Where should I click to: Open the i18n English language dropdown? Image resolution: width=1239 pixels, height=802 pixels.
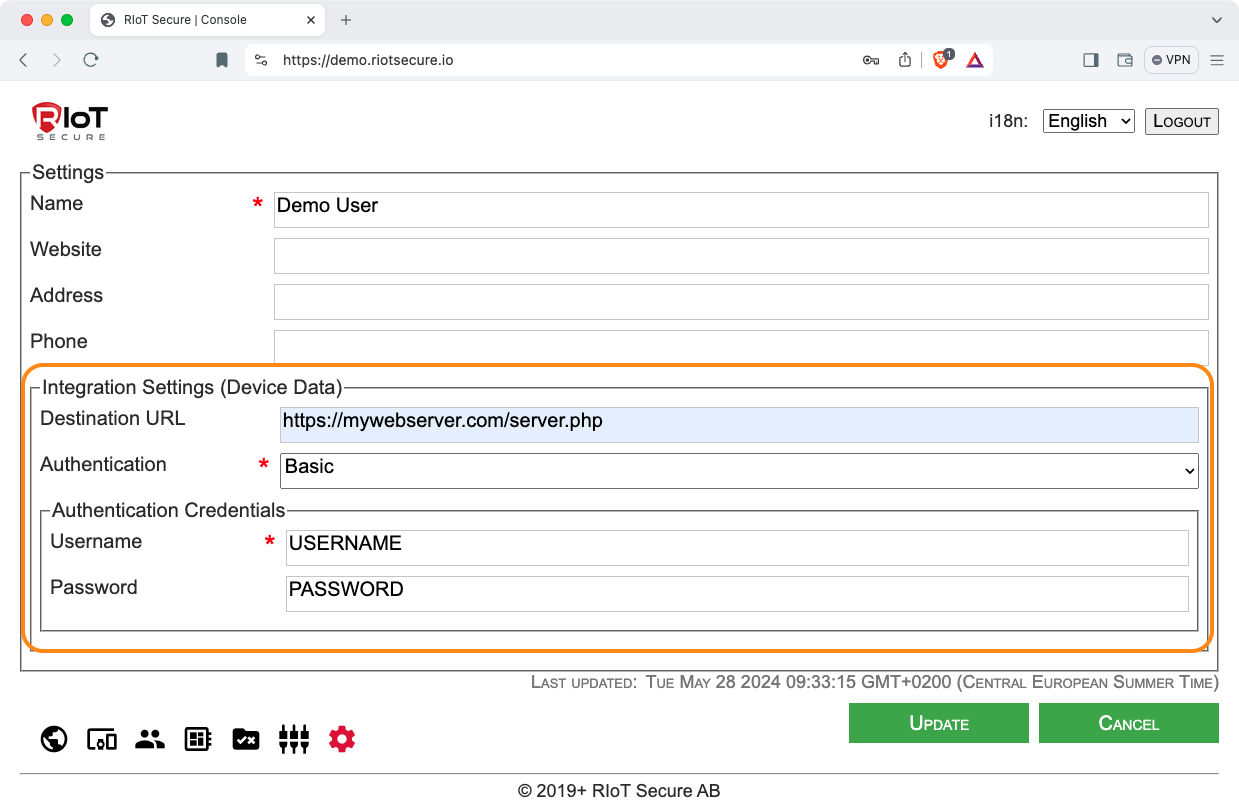pos(1088,121)
